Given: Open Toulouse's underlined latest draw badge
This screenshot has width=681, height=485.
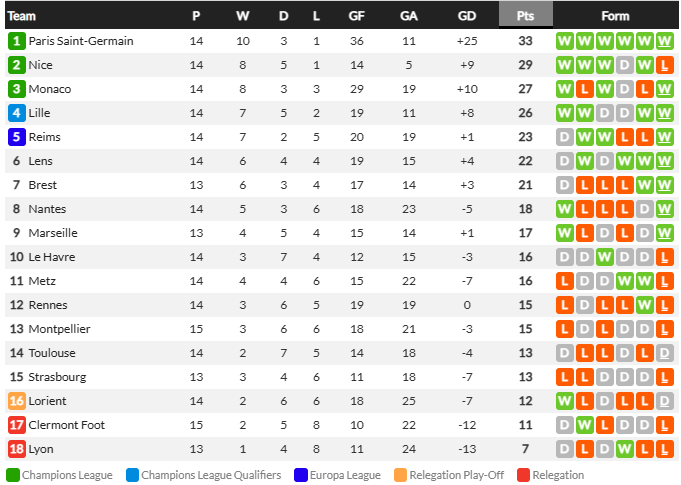Looking at the screenshot, I should 664,353.
